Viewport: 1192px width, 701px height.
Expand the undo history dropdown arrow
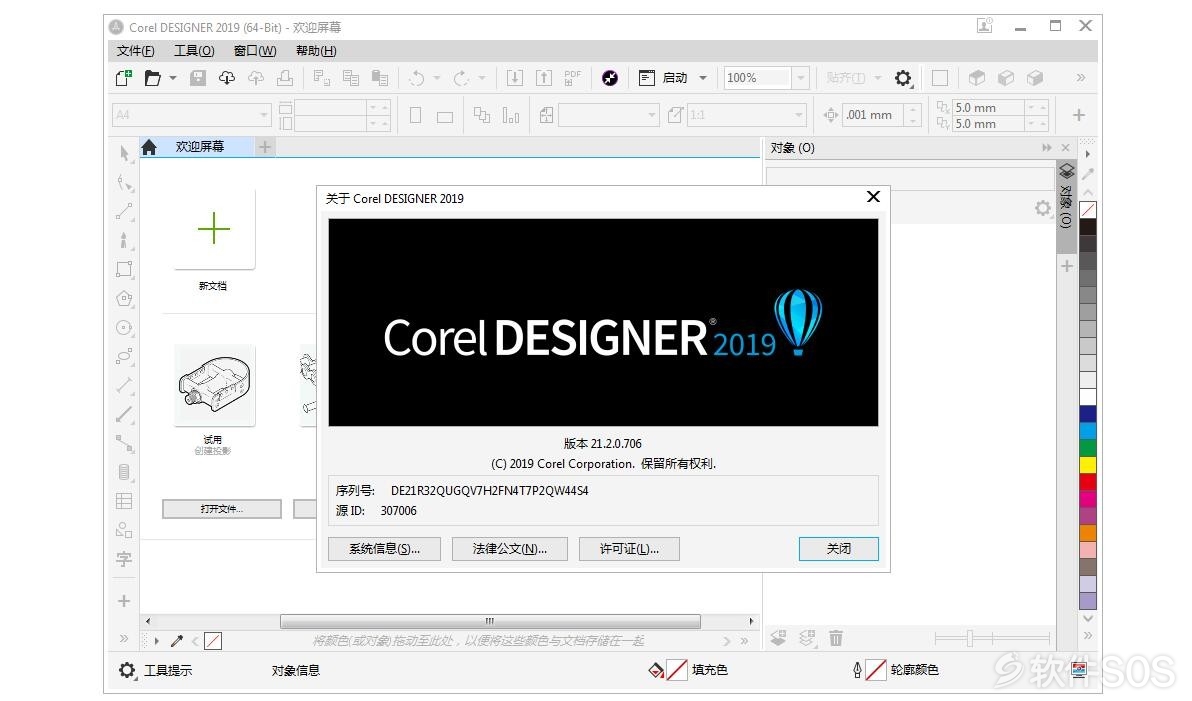tap(436, 78)
